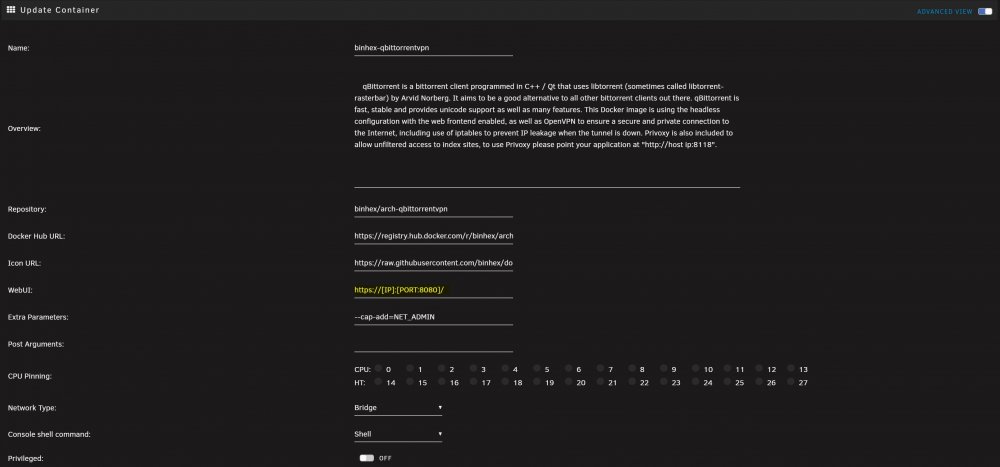Check hyperthread core 14 checkbox

[378, 382]
